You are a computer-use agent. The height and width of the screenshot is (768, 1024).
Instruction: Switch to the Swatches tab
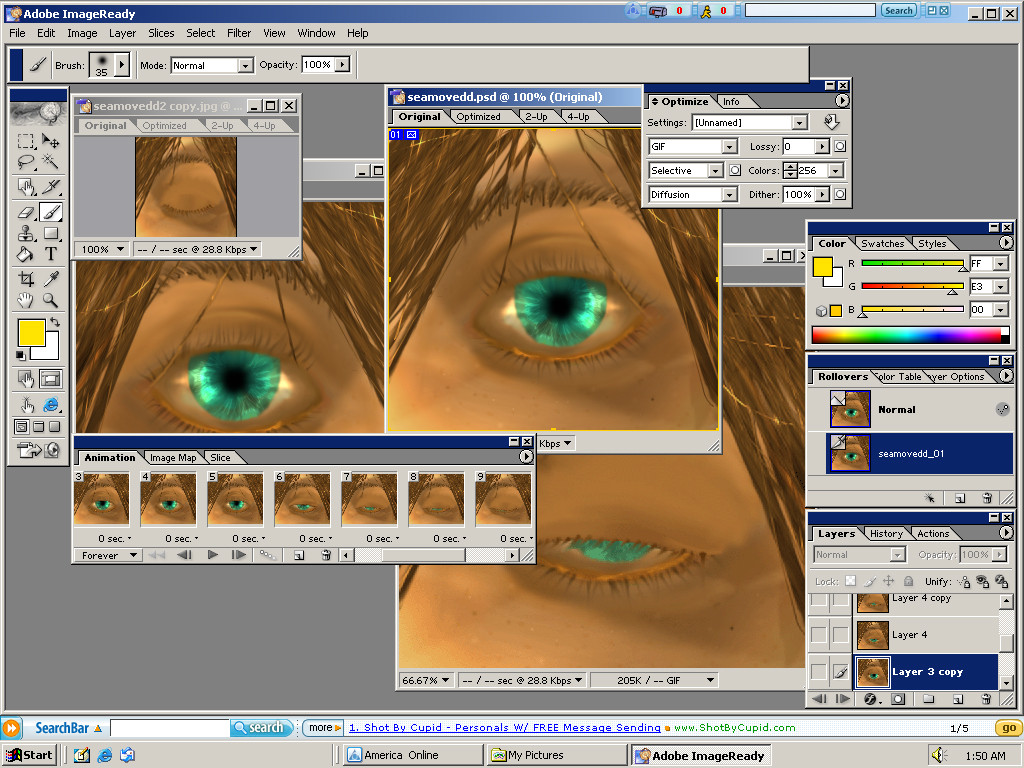[x=882, y=244]
